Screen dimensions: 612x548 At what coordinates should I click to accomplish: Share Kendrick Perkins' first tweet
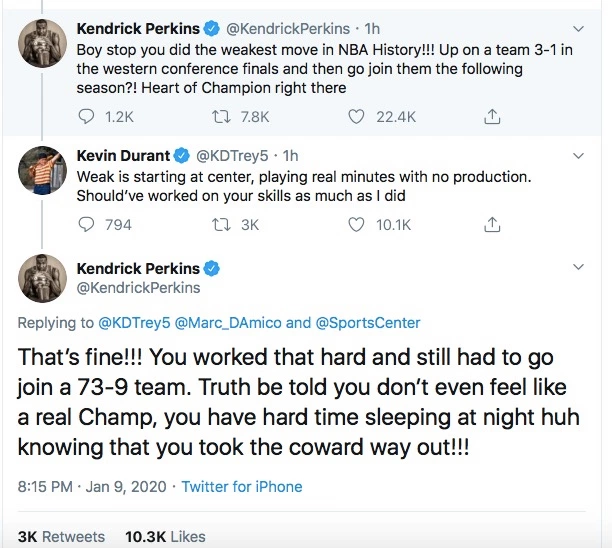pyautogui.click(x=491, y=117)
